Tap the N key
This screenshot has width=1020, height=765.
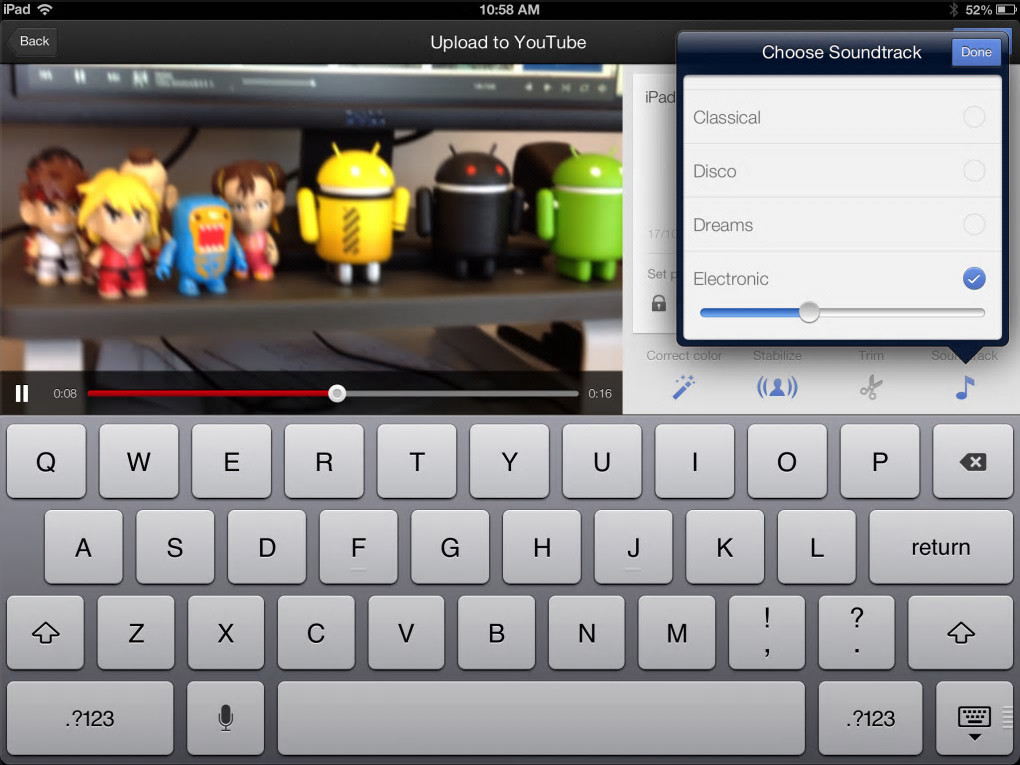[x=587, y=632]
